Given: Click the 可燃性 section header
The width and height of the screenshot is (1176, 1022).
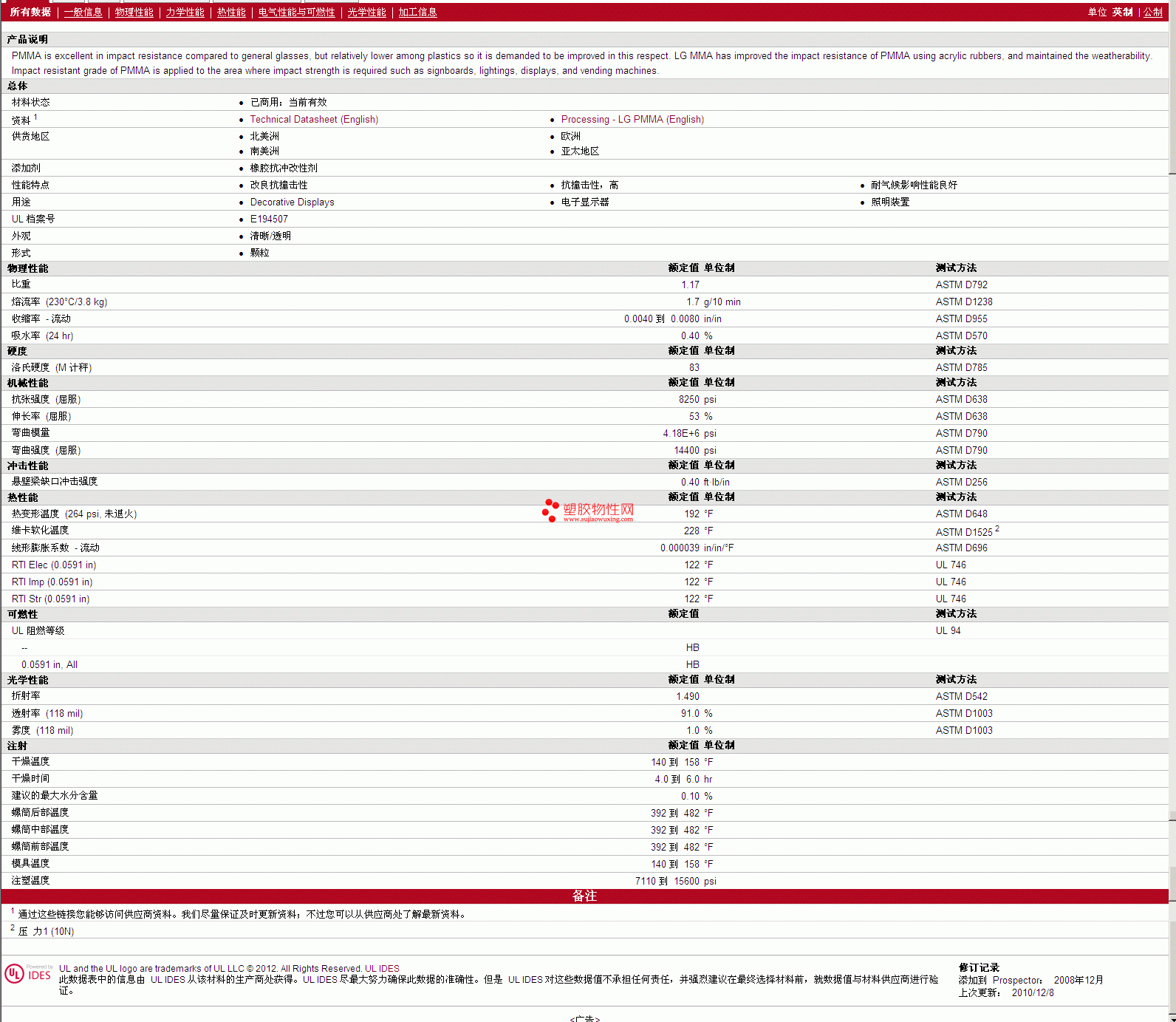Looking at the screenshot, I should [22, 614].
